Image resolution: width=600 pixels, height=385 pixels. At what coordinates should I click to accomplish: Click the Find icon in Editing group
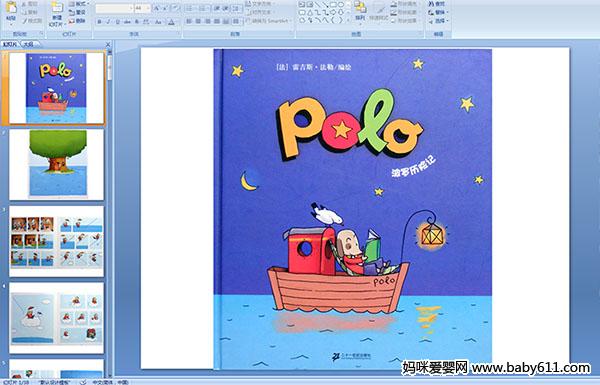pos(437,4)
